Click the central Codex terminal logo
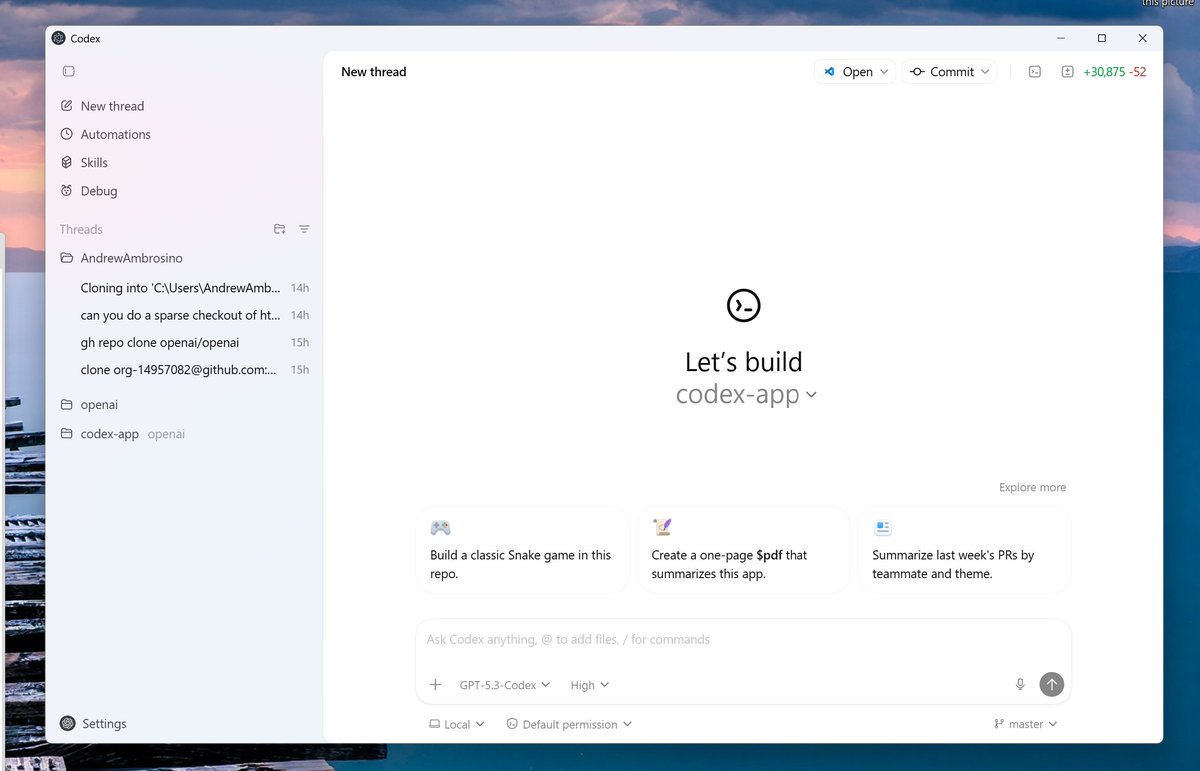 [x=743, y=305]
